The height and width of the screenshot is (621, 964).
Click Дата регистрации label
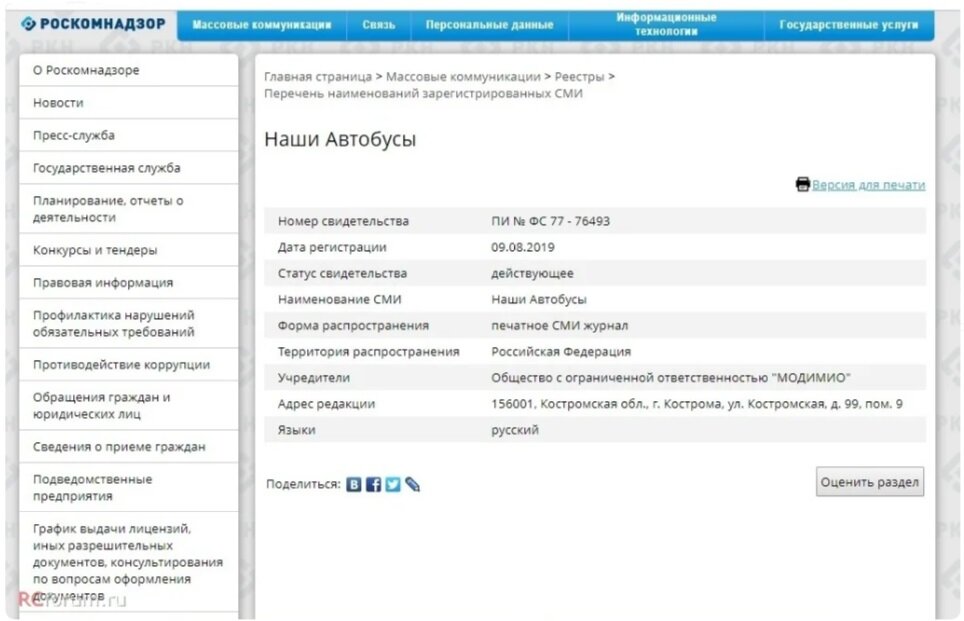point(332,247)
